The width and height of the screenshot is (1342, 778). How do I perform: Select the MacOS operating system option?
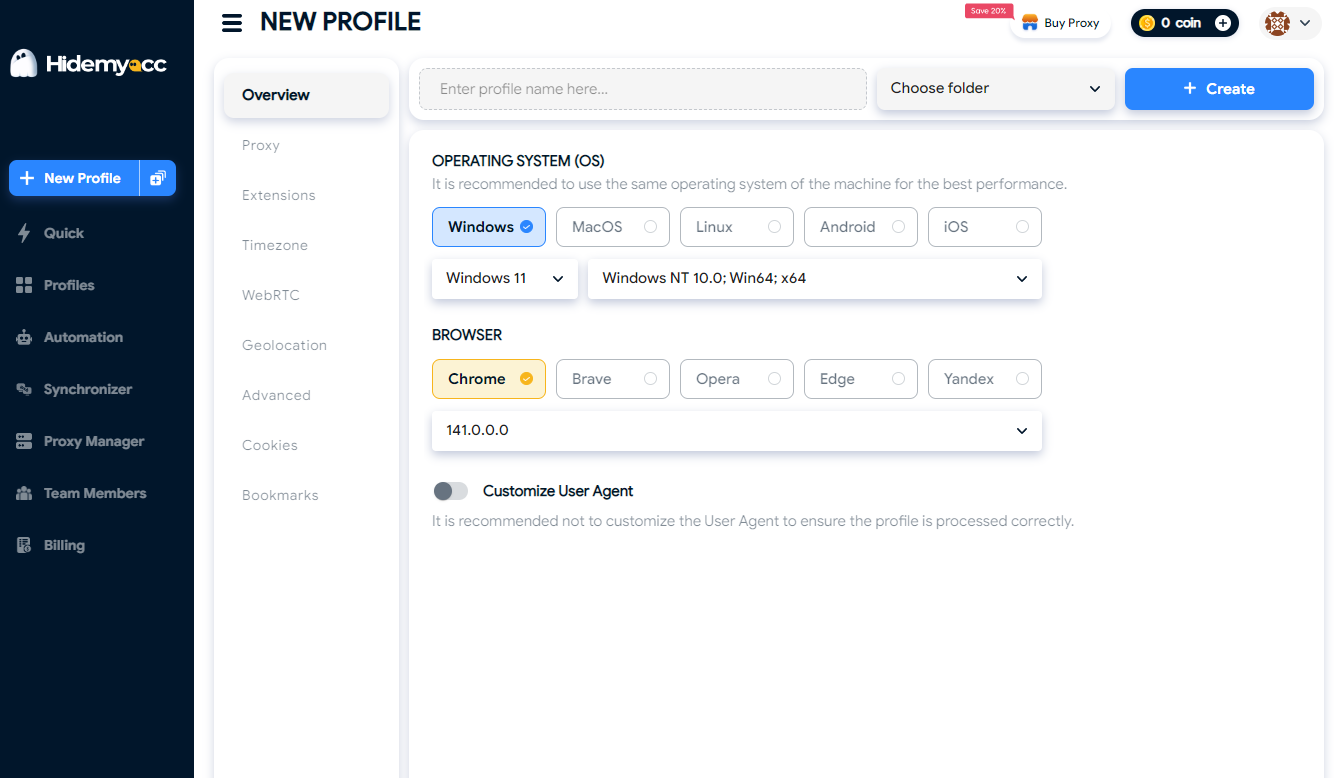(612, 227)
